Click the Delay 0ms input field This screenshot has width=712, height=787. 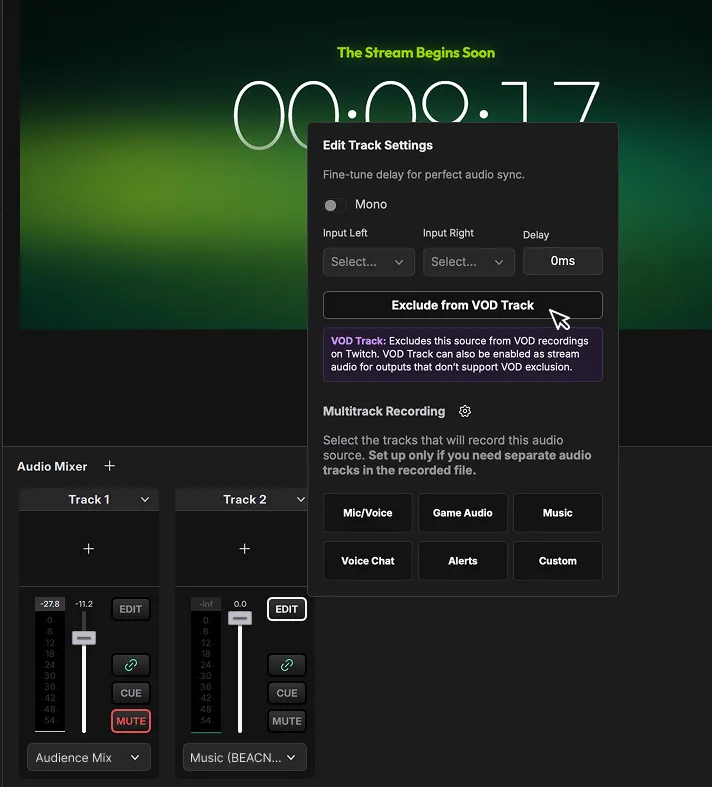(x=562, y=261)
